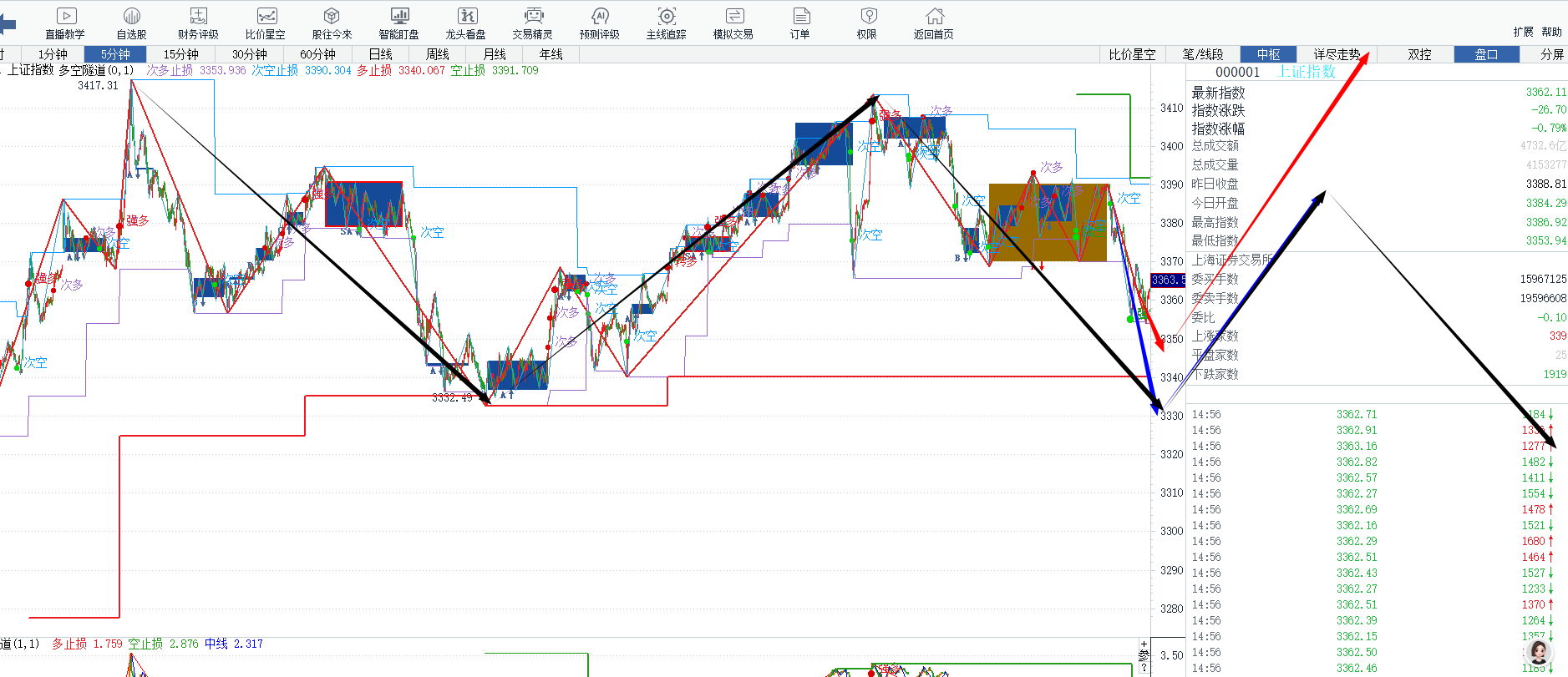Toggle the 笔/线段 stroke segment overlay

point(1203,54)
